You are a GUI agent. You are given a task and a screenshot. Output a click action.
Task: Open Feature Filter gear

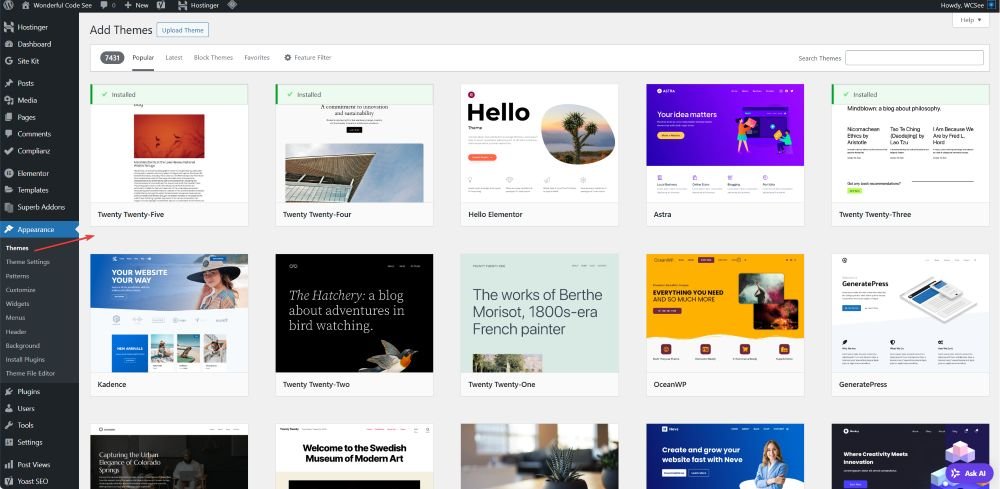coord(307,57)
